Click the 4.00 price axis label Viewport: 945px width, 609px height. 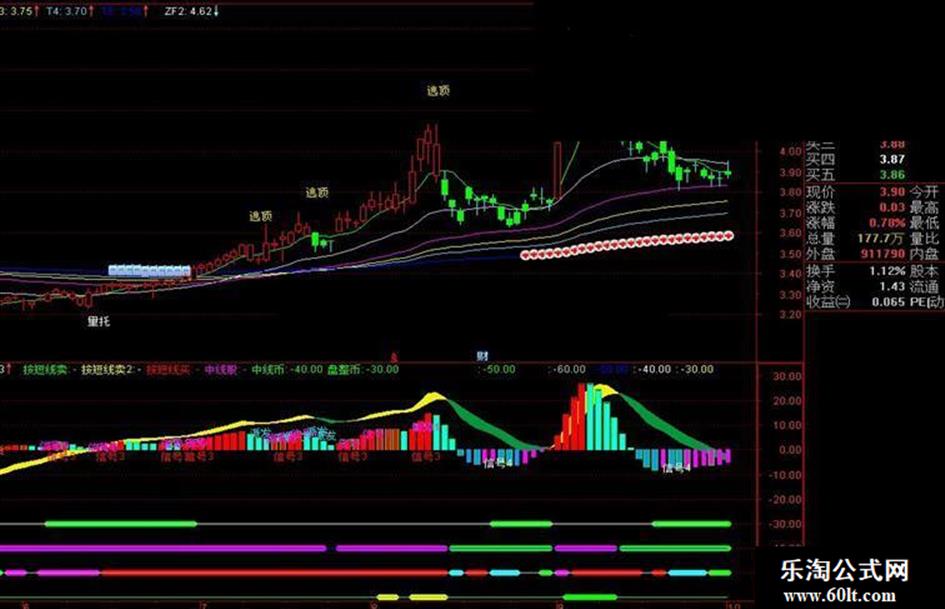tap(790, 151)
